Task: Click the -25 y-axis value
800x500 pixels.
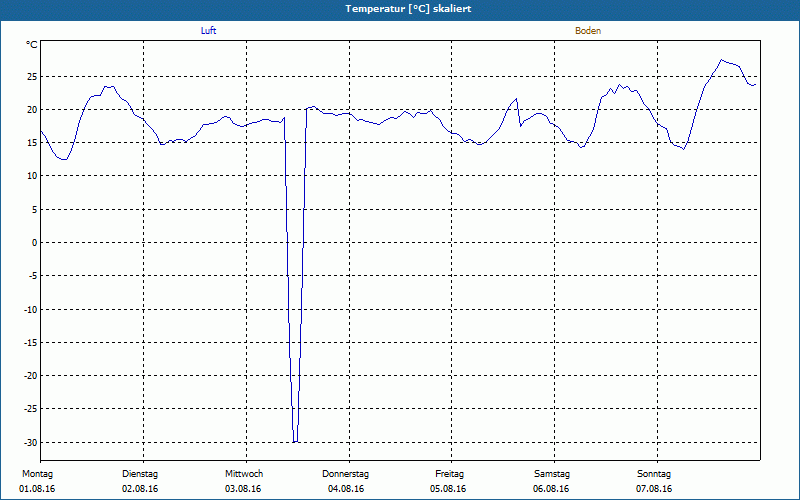Action: point(31,409)
